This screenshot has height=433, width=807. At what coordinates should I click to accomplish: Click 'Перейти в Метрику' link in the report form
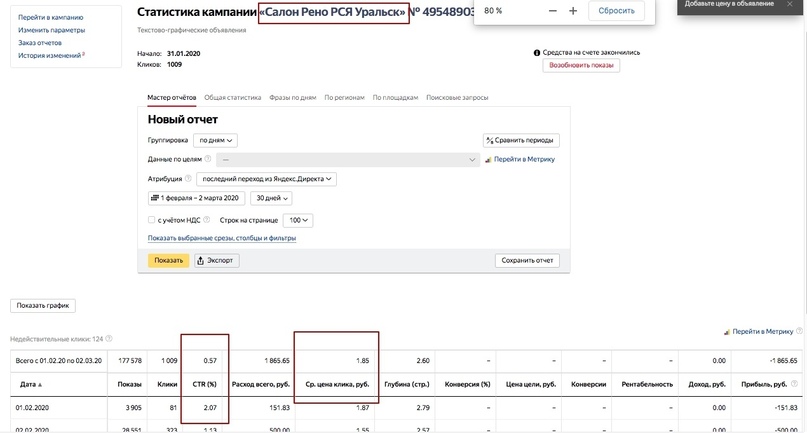pos(524,160)
